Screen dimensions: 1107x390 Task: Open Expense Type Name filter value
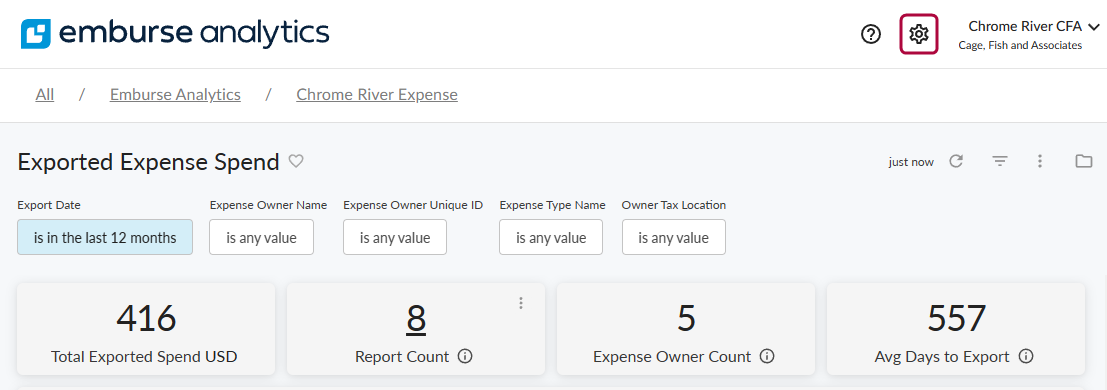(x=551, y=237)
